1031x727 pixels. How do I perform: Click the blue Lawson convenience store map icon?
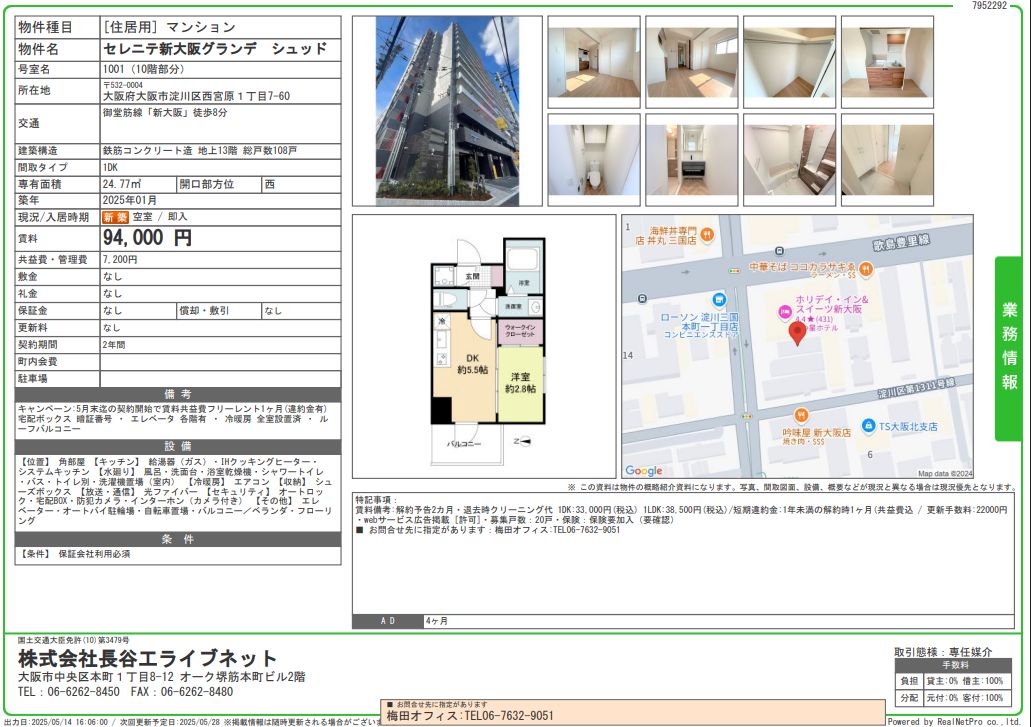click(x=717, y=301)
